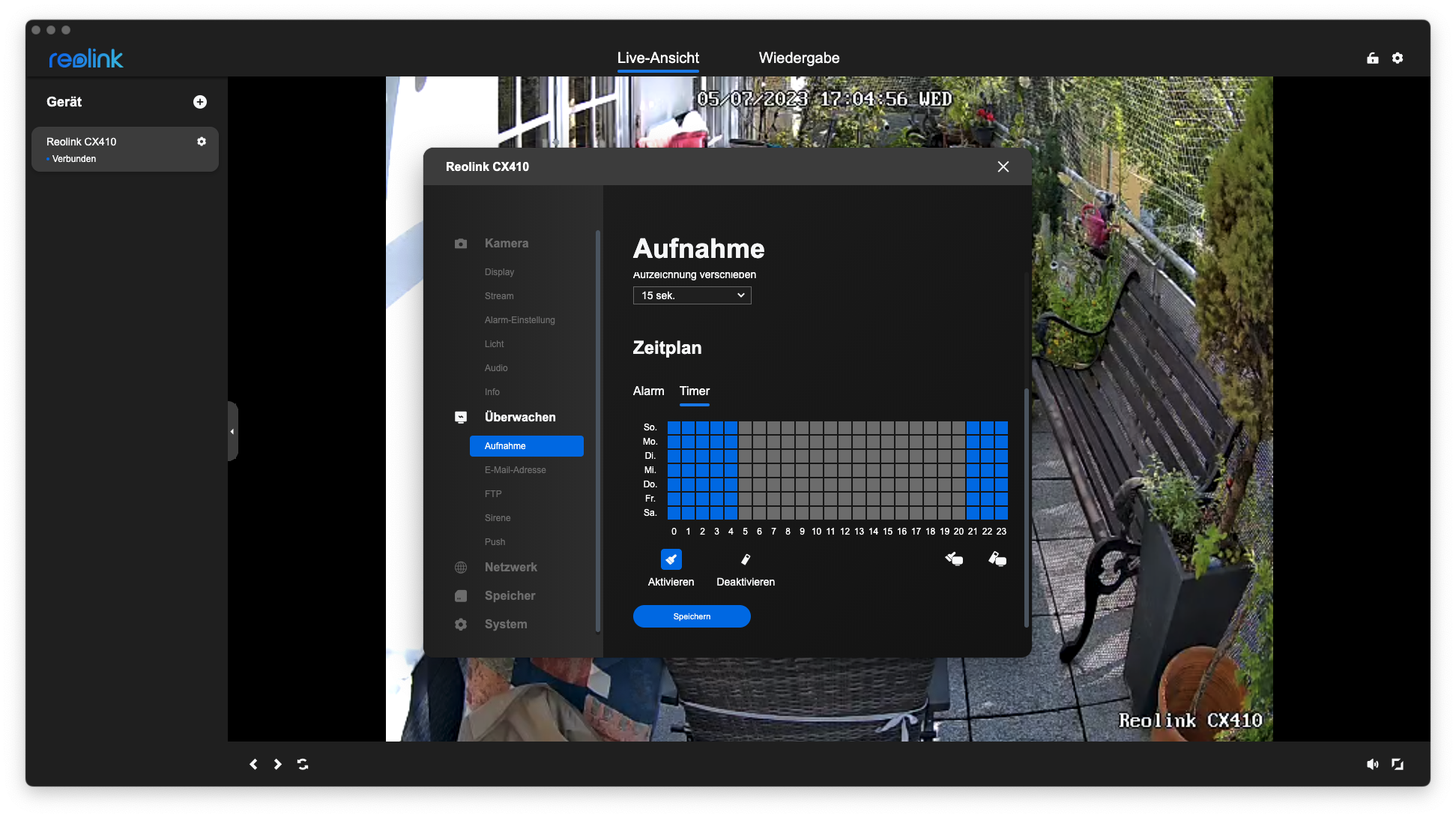The image size is (1456, 818).
Task: Switch to Wiedergabe tab
Action: pyautogui.click(x=799, y=58)
